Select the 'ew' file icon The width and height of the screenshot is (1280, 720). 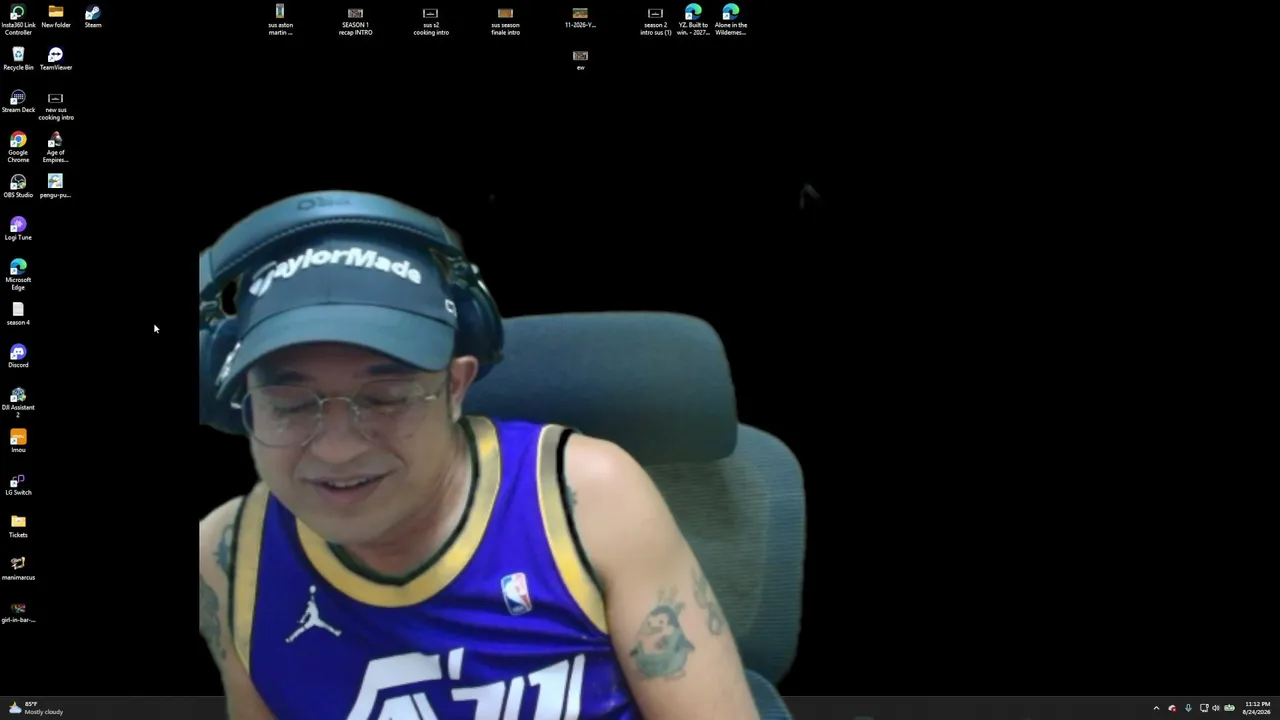point(580,59)
